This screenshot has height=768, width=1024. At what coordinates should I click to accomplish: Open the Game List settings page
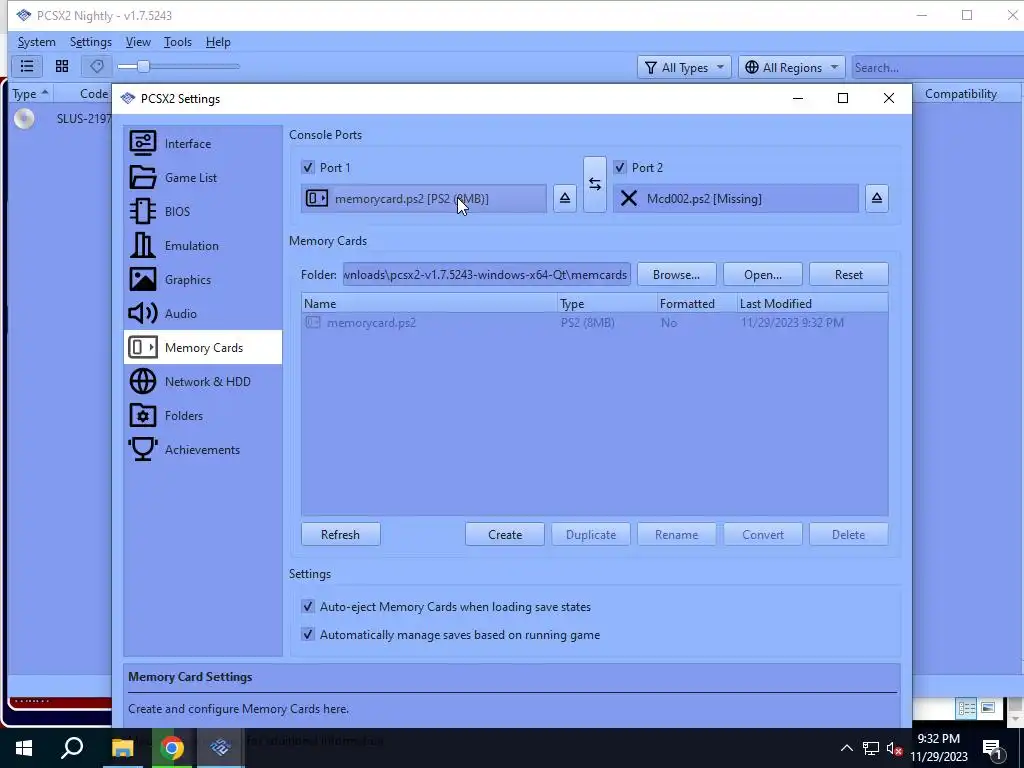click(202, 178)
